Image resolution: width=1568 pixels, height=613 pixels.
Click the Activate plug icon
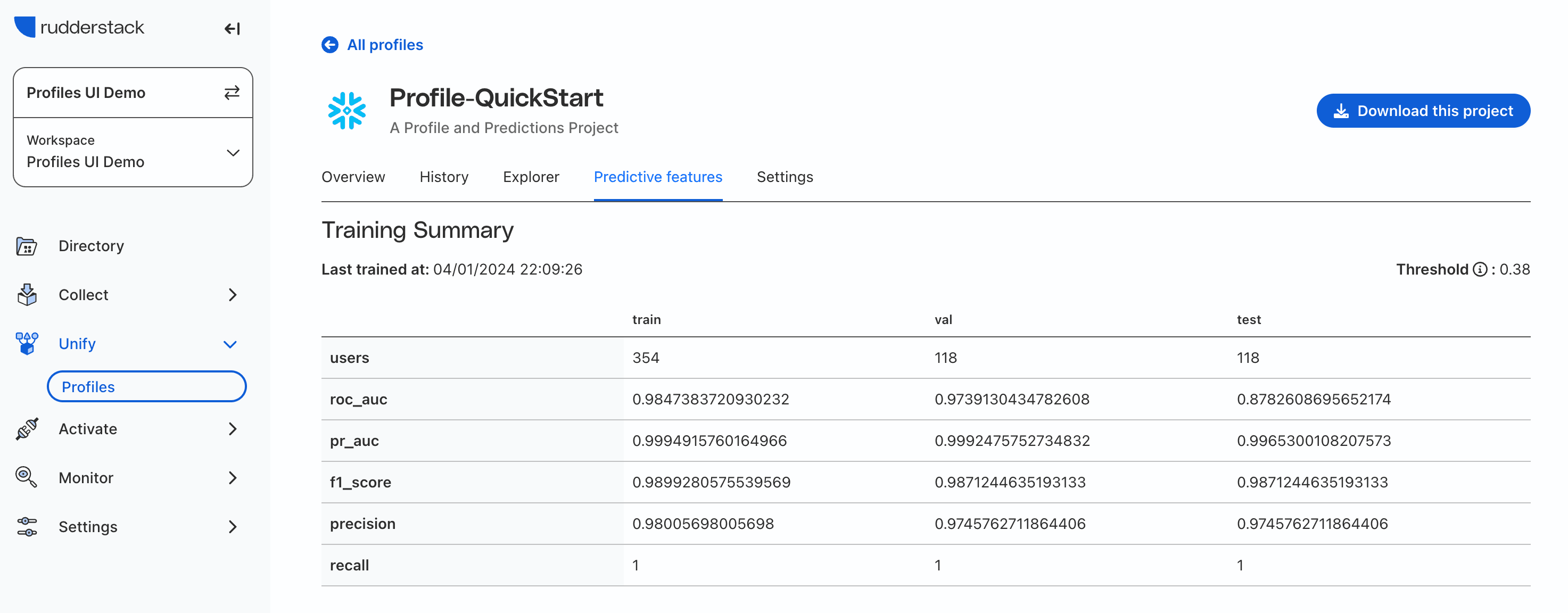[27, 428]
